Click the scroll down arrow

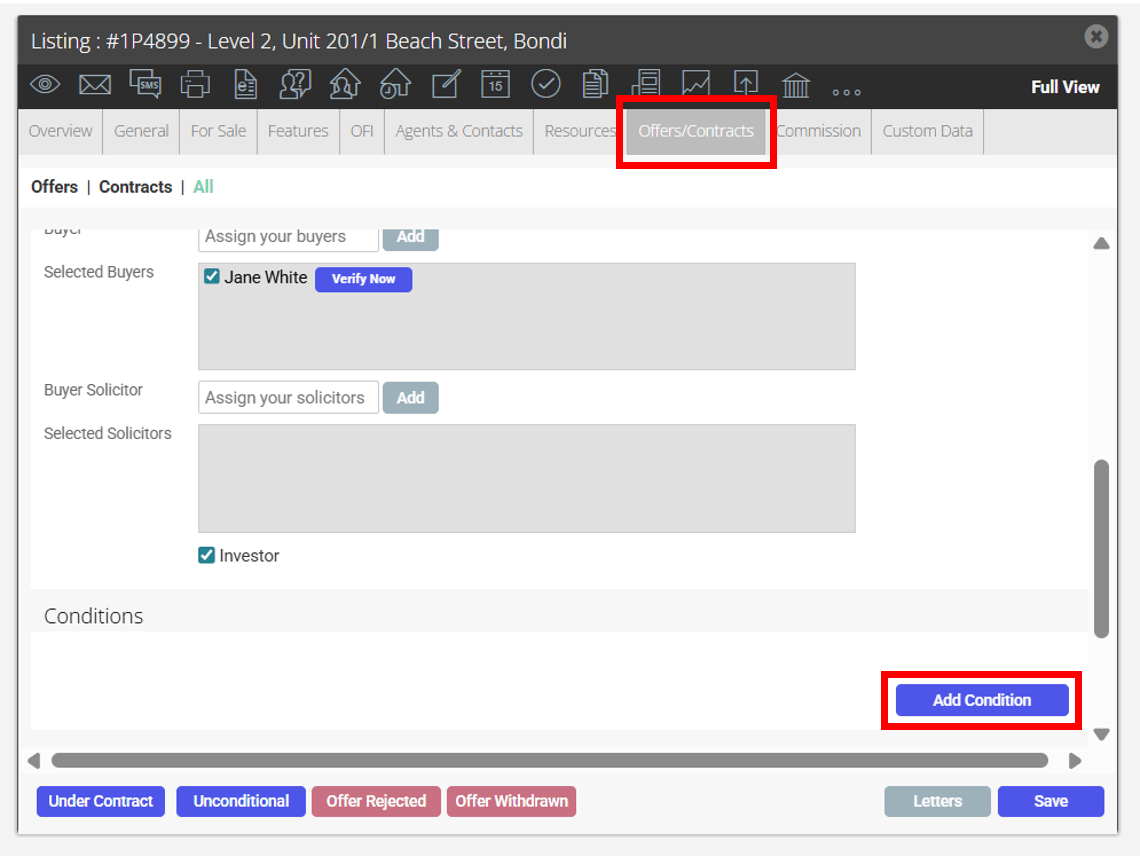click(1101, 735)
